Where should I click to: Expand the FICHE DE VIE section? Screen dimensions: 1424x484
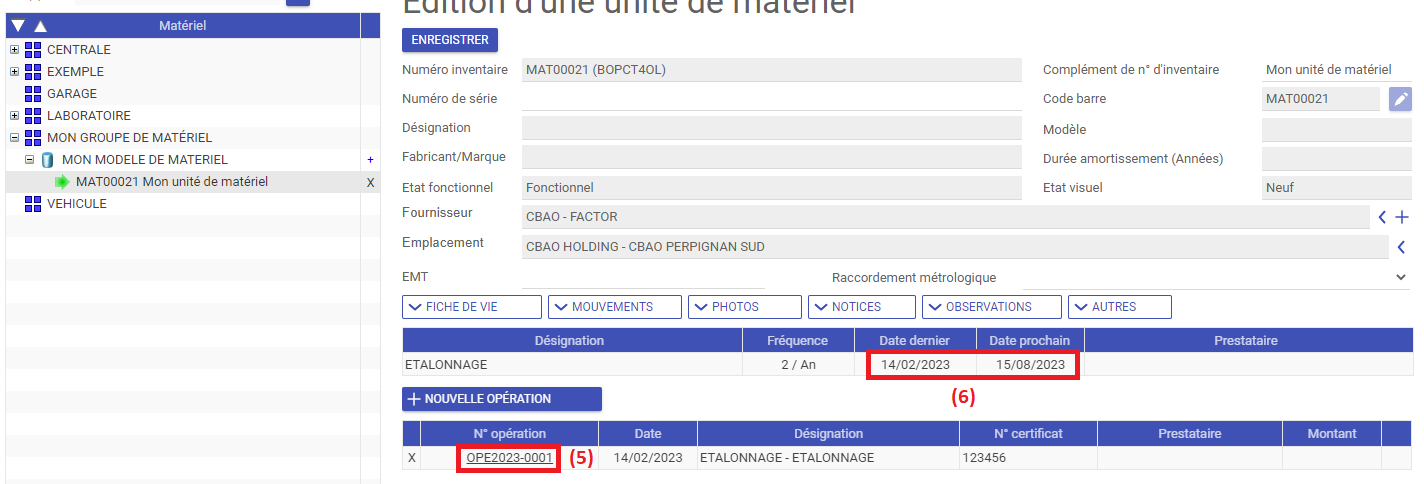pos(472,307)
